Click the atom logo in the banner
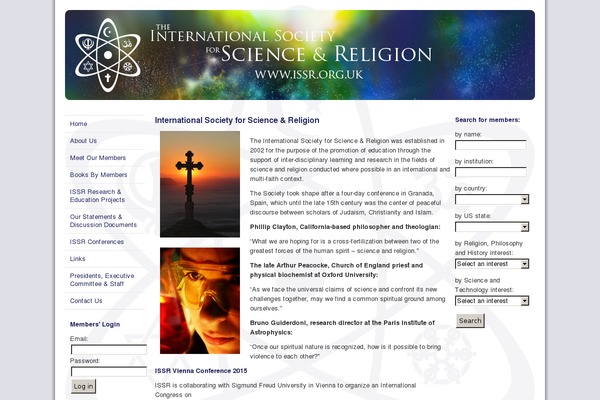 pyautogui.click(x=108, y=55)
